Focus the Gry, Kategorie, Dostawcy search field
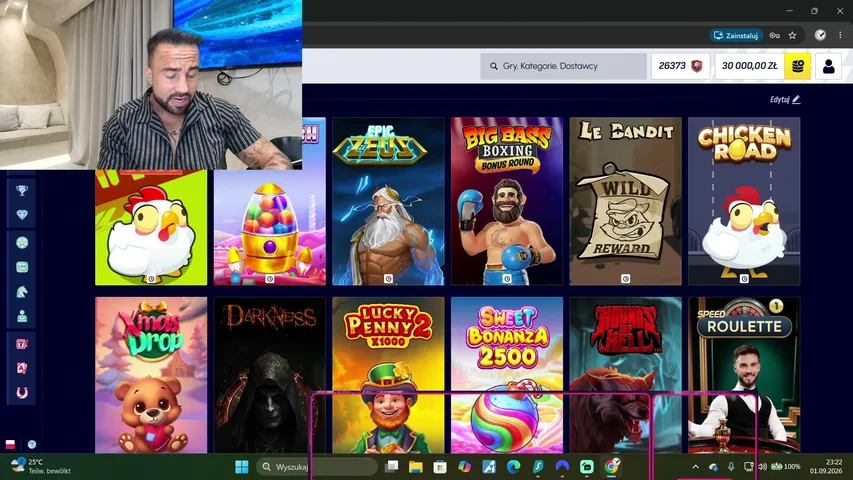The height and width of the screenshot is (480, 853). 564,66
